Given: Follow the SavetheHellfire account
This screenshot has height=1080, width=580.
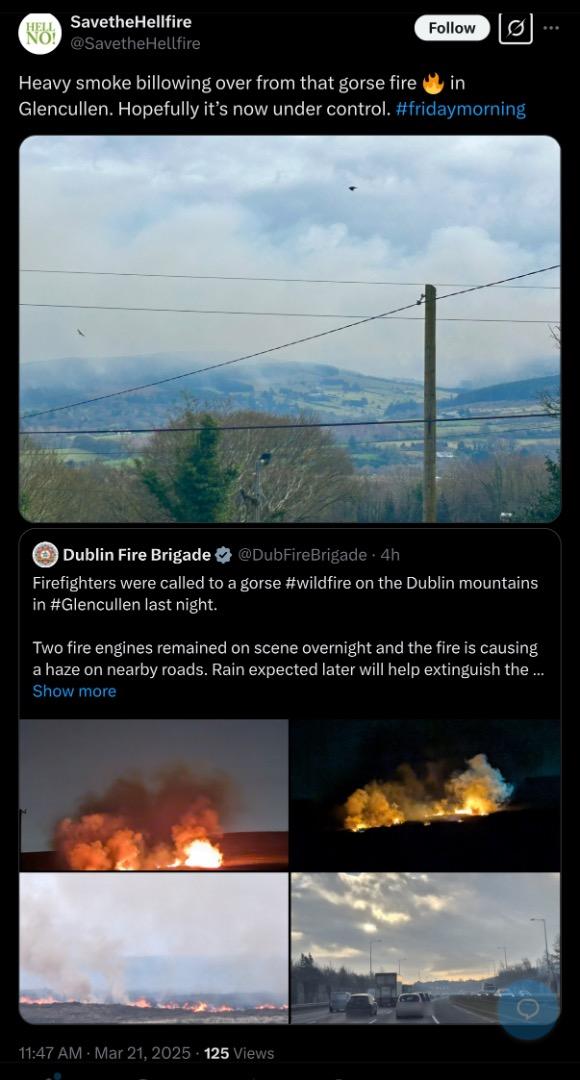Looking at the screenshot, I should point(452,28).
